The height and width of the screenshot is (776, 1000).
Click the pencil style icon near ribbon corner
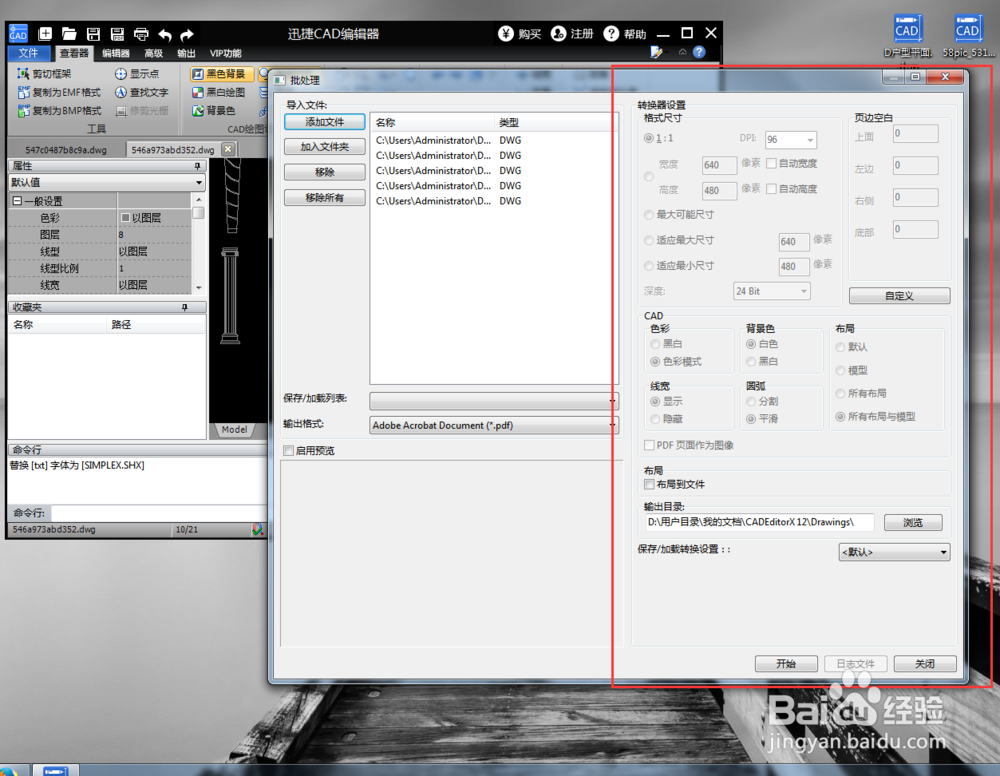pos(656,52)
